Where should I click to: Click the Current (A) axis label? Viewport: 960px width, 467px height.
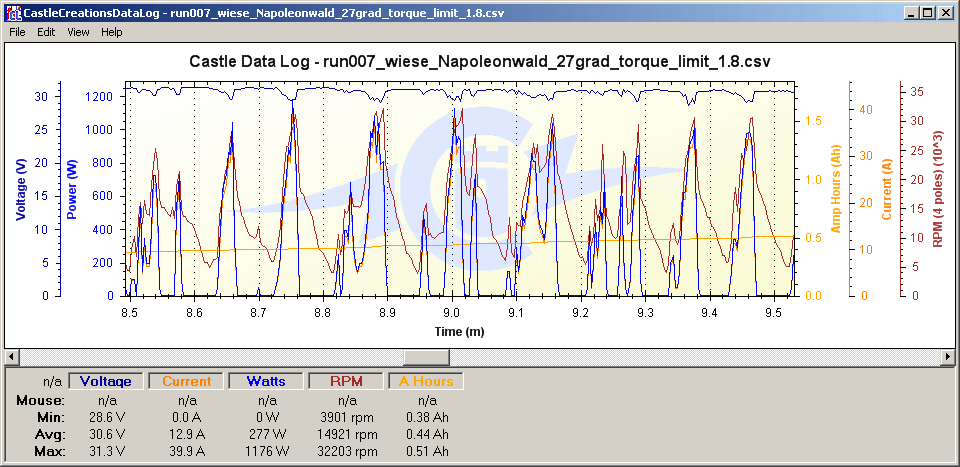point(886,189)
